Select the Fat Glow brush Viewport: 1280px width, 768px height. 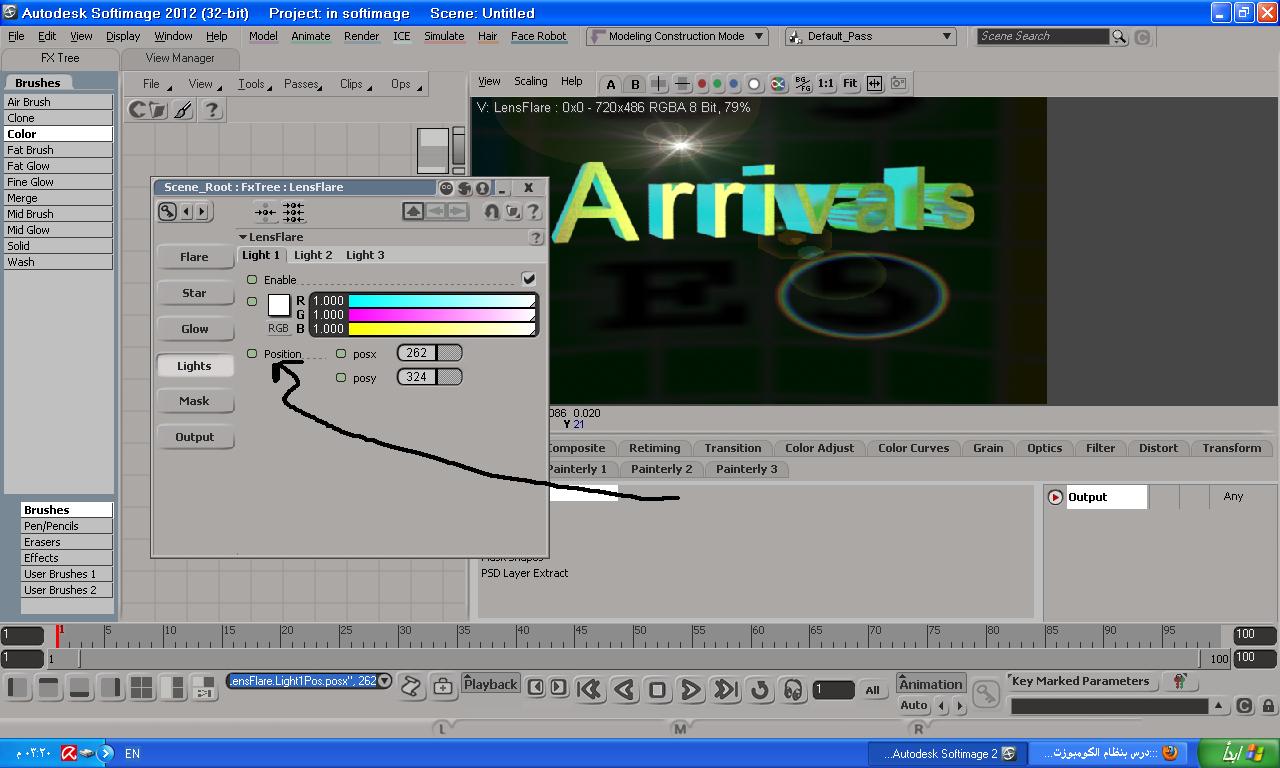pos(58,166)
